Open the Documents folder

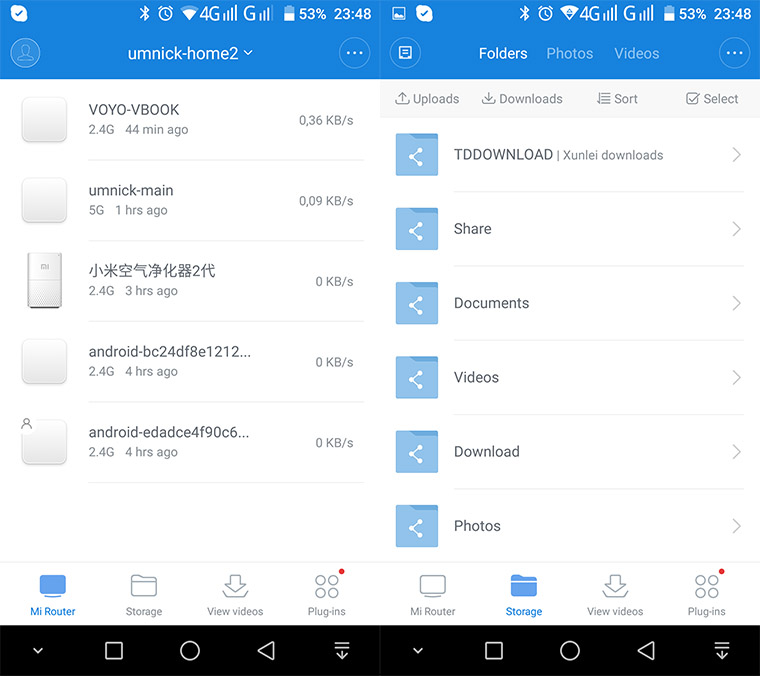(x=570, y=303)
